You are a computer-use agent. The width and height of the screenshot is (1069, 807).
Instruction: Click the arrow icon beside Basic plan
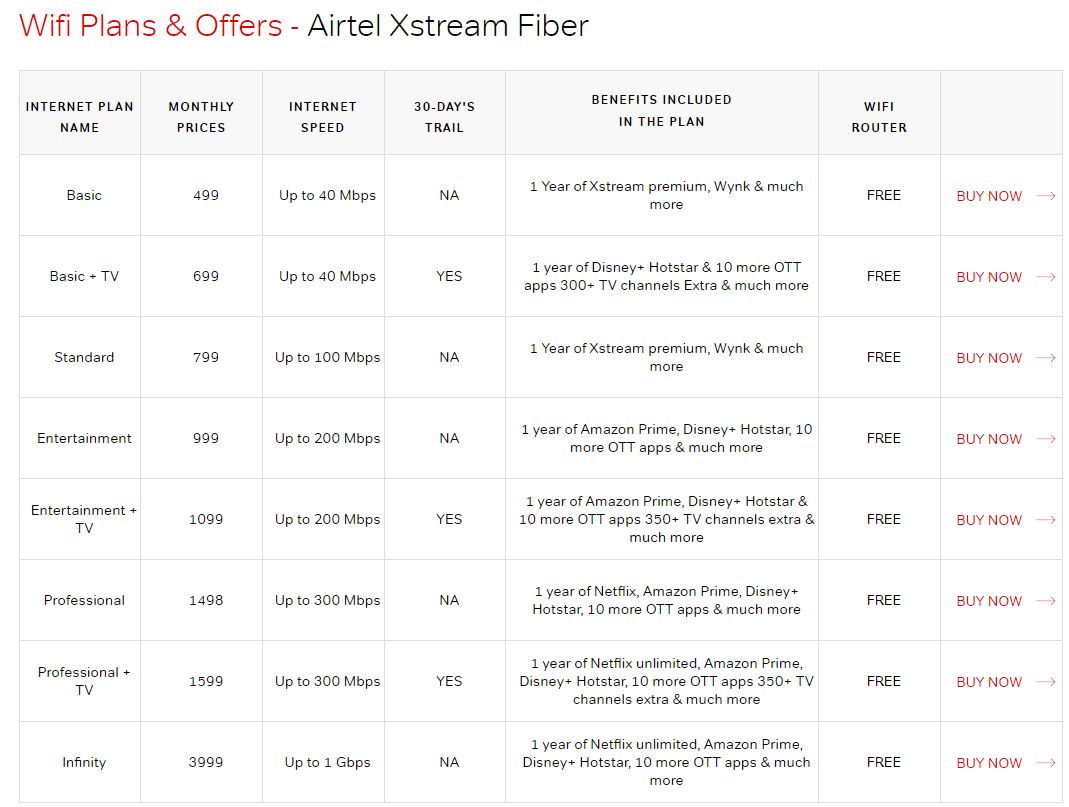pyautogui.click(x=1046, y=196)
